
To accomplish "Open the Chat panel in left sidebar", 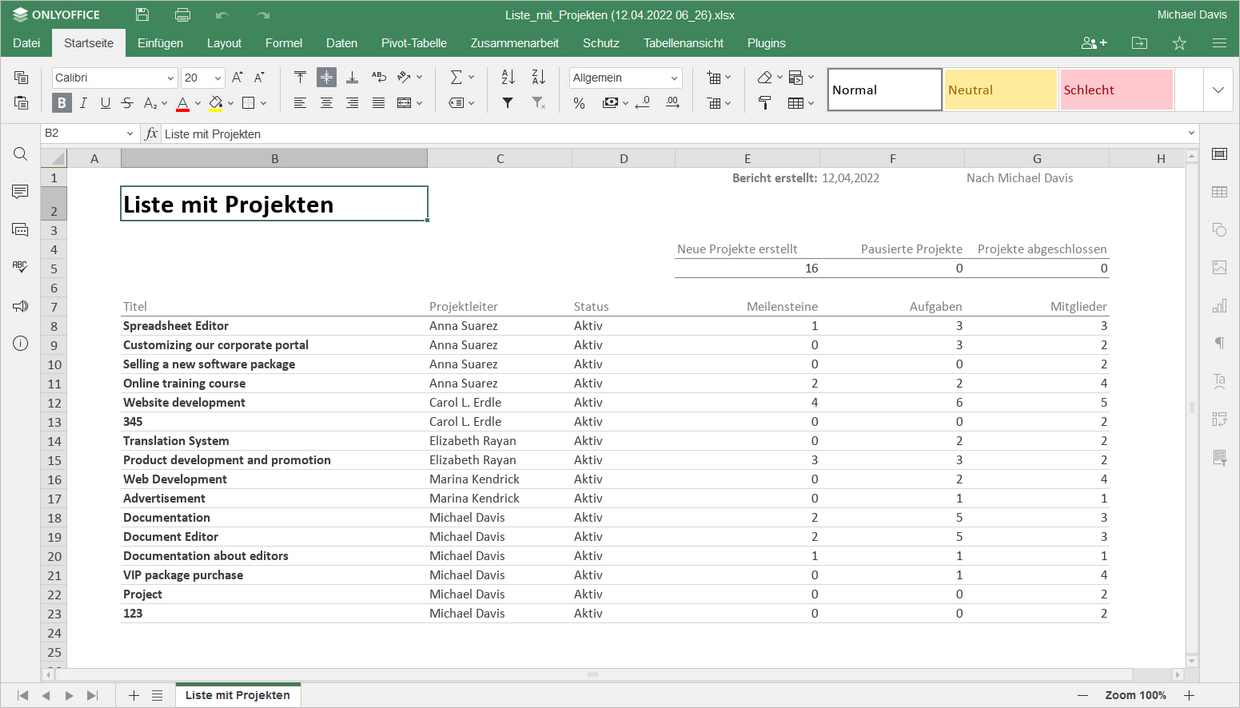I will click(x=20, y=229).
